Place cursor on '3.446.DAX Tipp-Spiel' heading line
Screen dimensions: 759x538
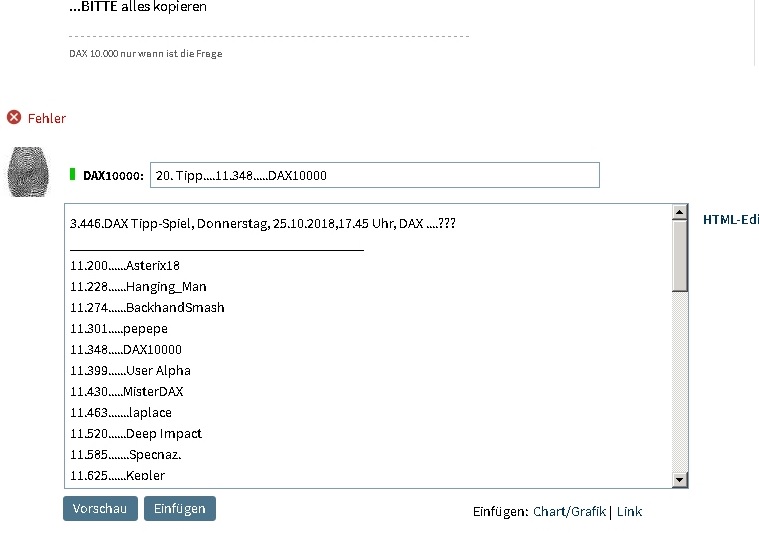263,222
